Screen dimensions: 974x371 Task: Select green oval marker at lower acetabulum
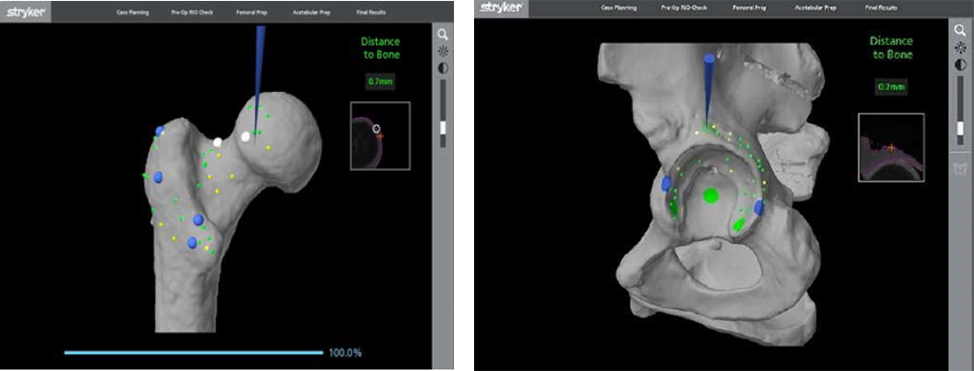click(740, 225)
